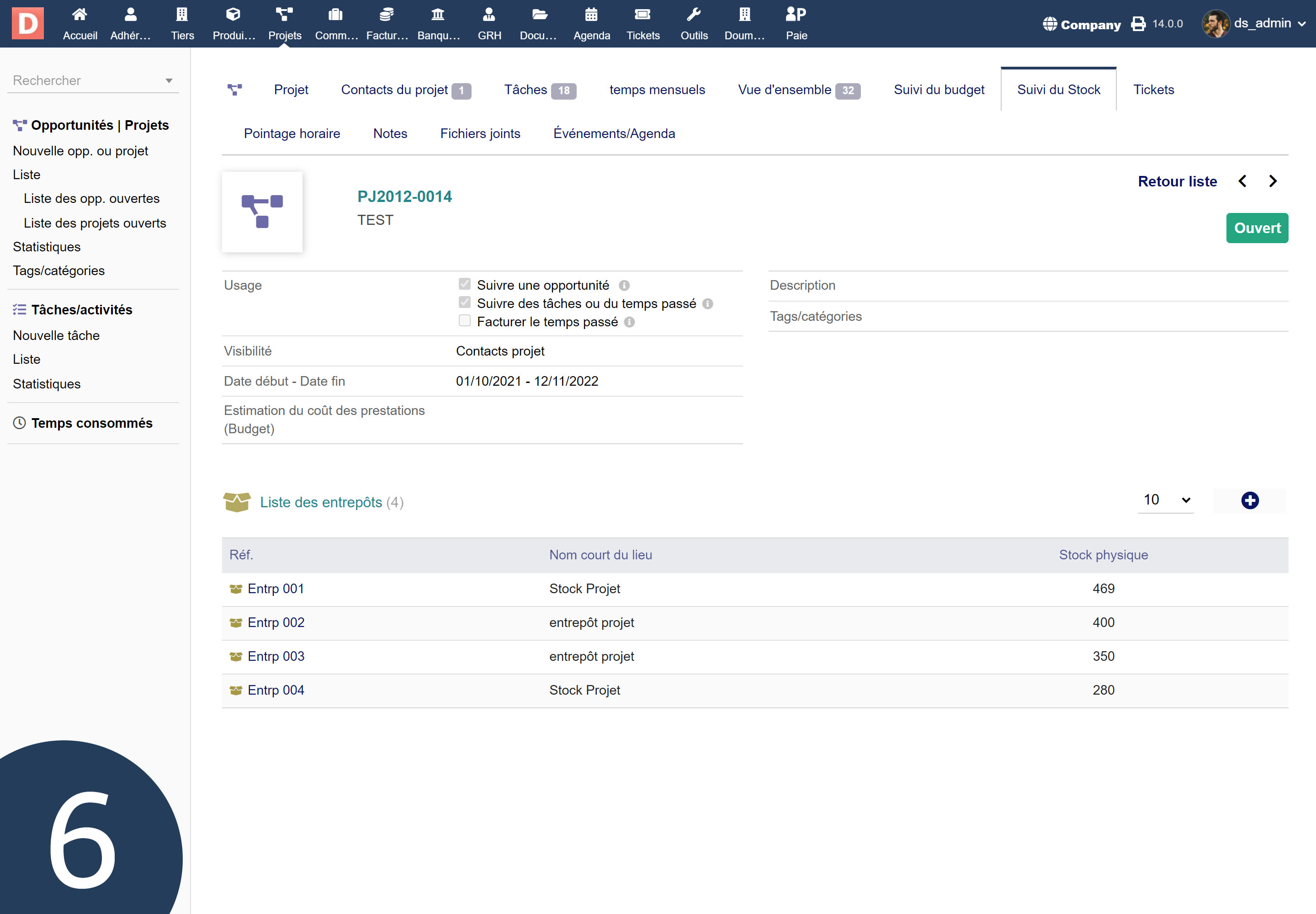
Task: Click the printer icon in header
Action: click(x=1138, y=24)
